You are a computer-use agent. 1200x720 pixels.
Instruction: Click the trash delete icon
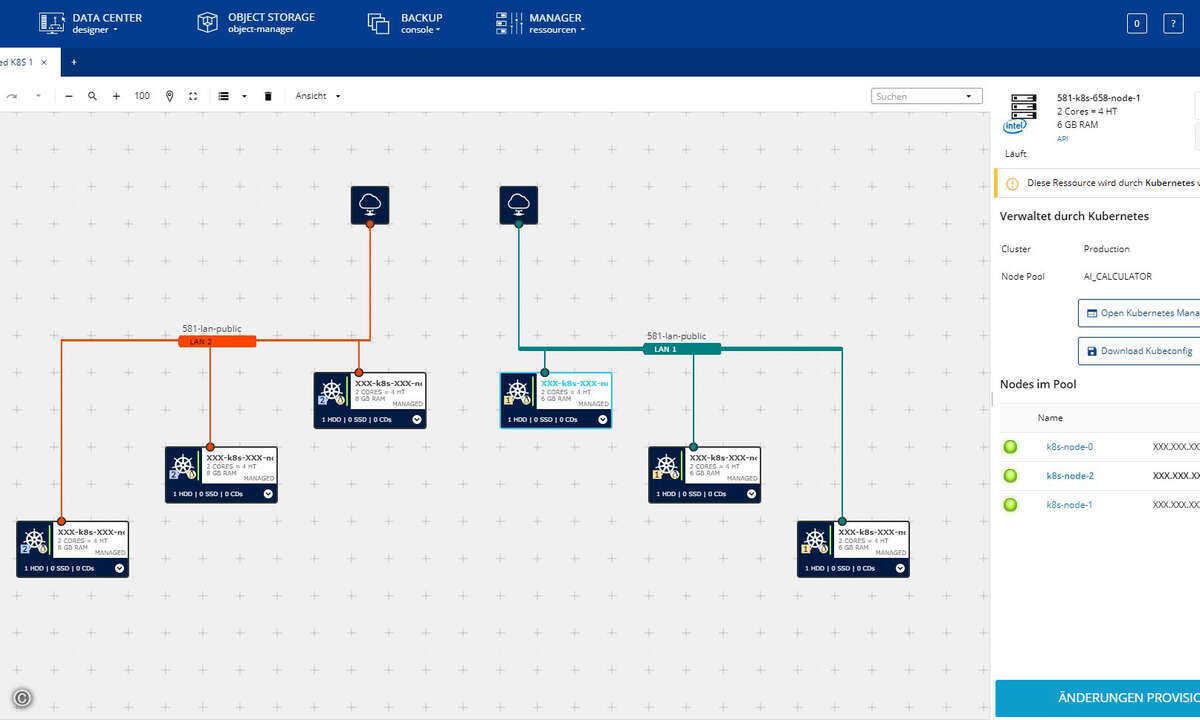pos(268,96)
